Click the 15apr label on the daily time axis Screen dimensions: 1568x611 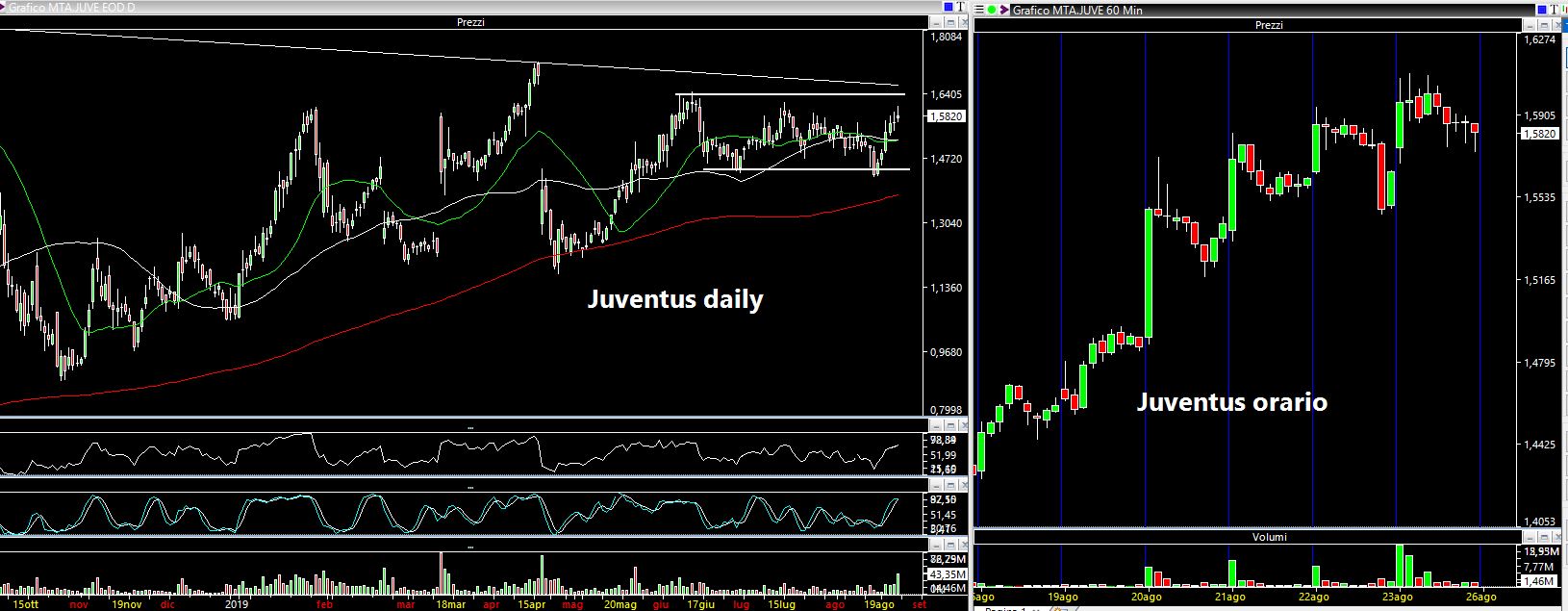[532, 604]
